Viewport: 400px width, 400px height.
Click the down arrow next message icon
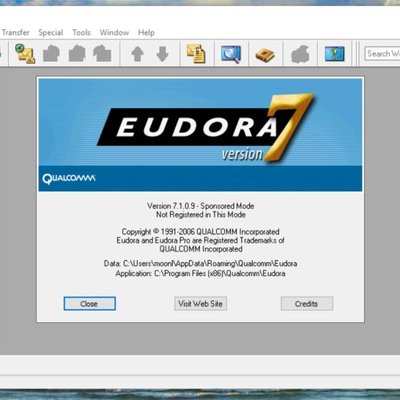162,54
